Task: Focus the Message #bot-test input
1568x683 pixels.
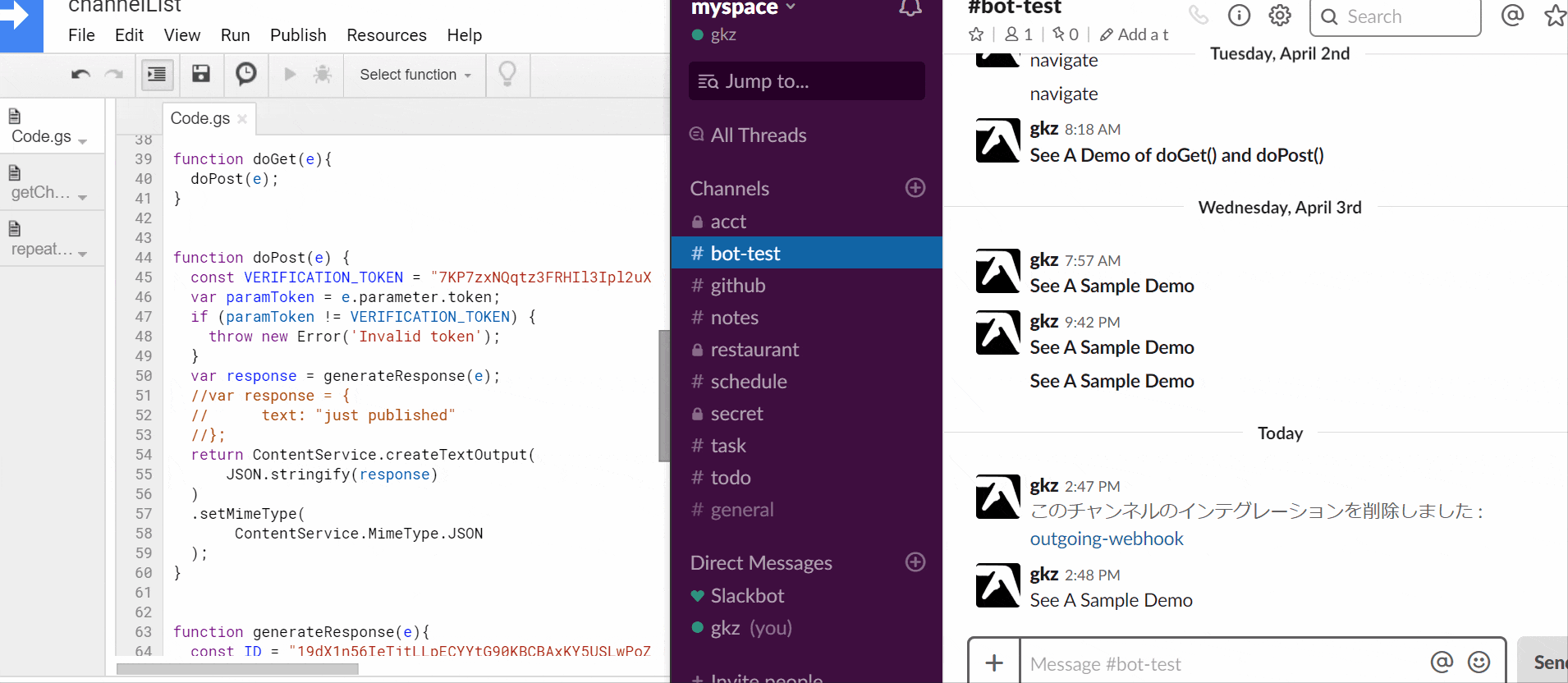Action: 1223,663
